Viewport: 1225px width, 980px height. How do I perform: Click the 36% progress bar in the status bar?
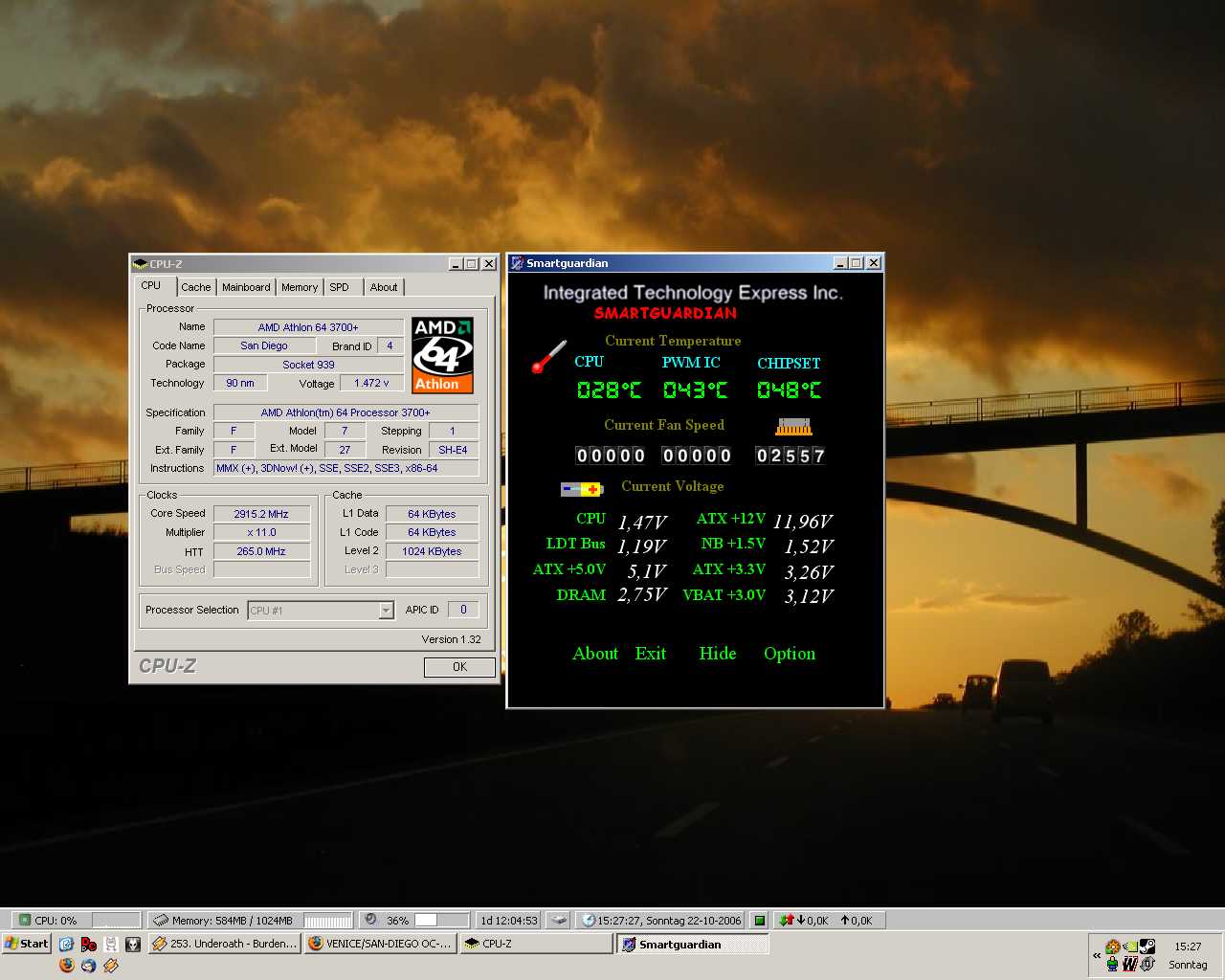point(441,921)
